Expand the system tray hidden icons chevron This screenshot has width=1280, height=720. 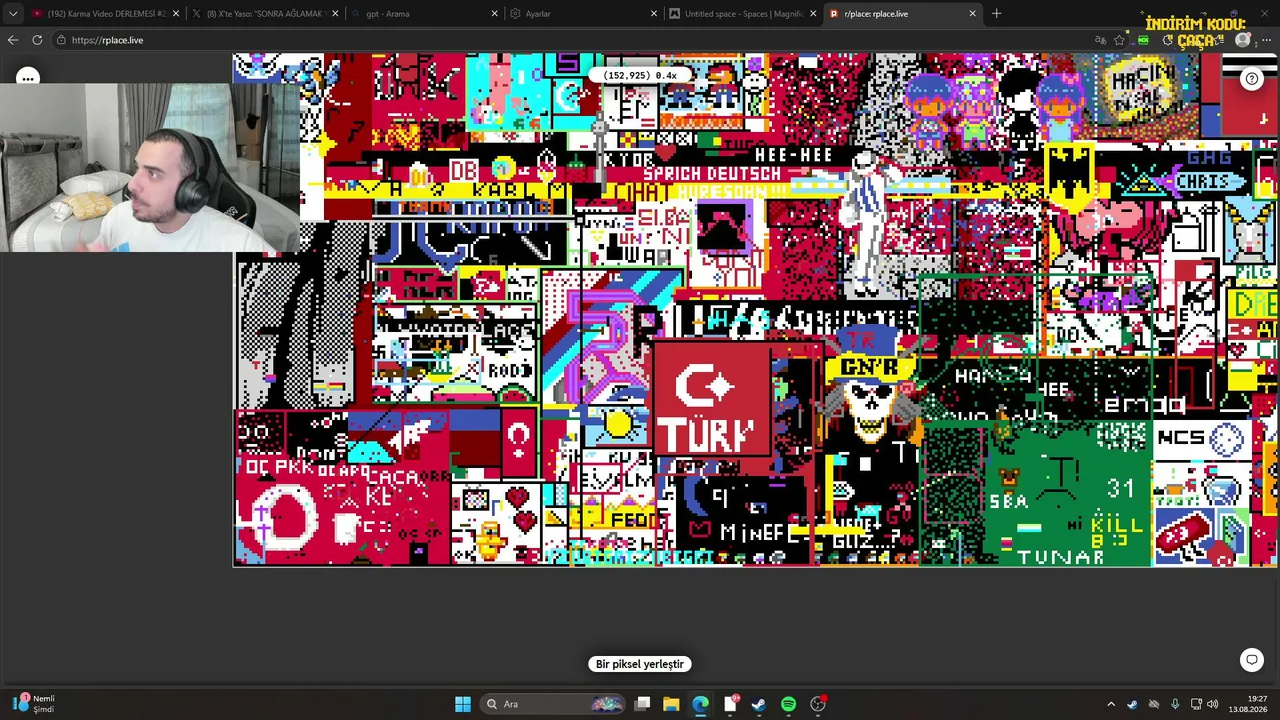(1110, 704)
